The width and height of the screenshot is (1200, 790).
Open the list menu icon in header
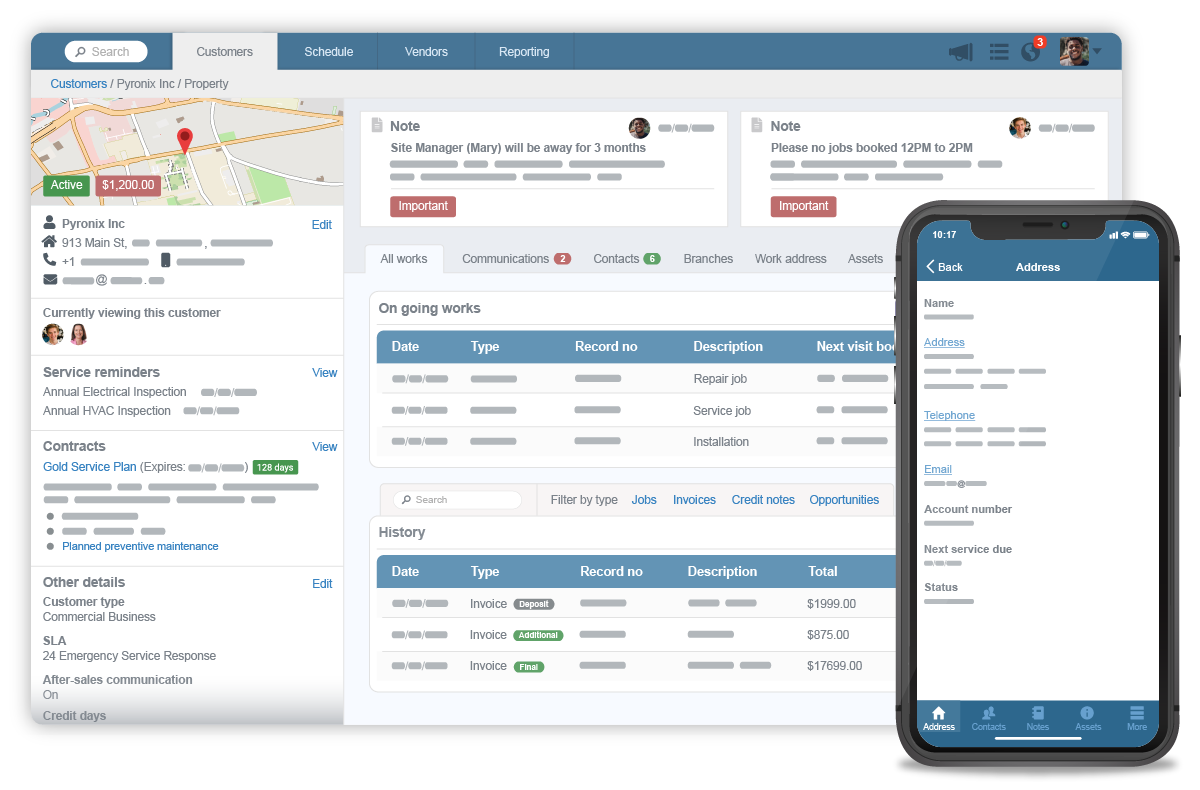998,52
